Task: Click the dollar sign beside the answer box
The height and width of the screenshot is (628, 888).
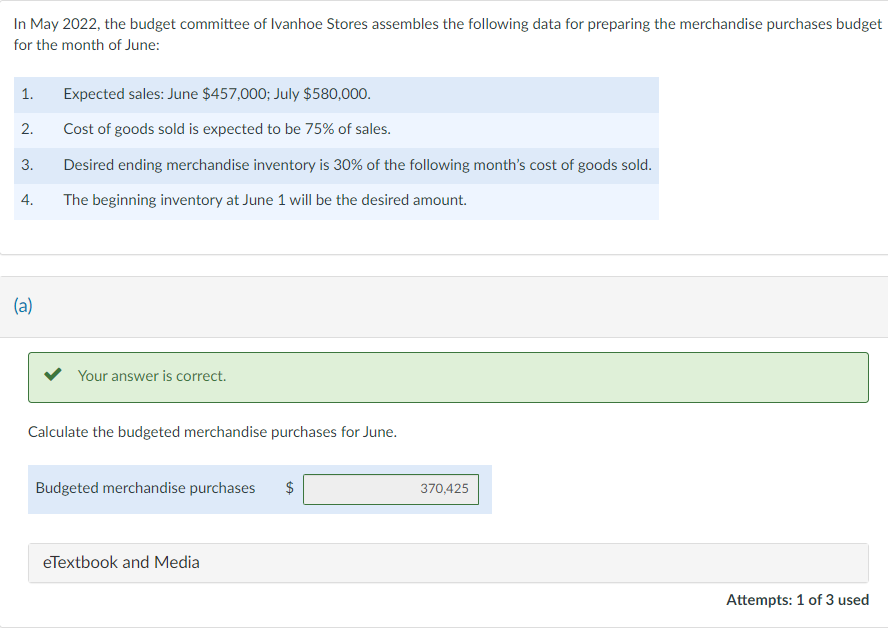Action: pyautogui.click(x=289, y=488)
